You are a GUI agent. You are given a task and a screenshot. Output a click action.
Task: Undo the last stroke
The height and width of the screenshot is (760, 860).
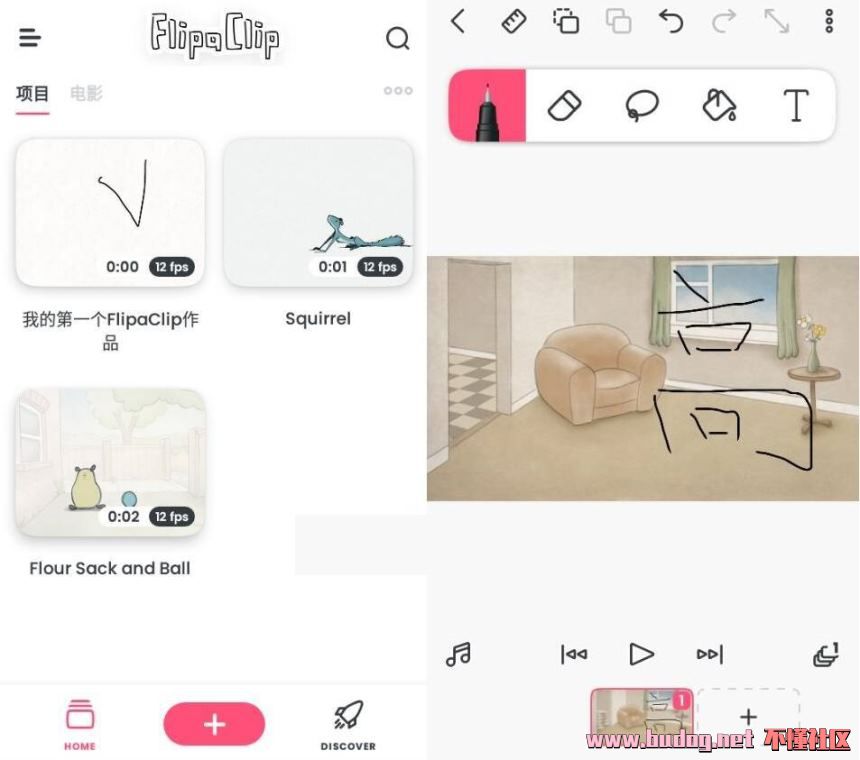[x=671, y=21]
